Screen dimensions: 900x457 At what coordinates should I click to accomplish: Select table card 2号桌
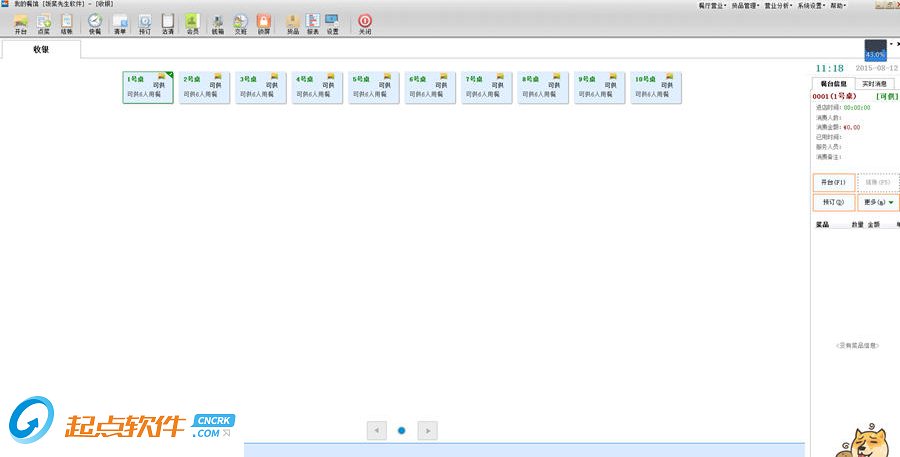[204, 87]
